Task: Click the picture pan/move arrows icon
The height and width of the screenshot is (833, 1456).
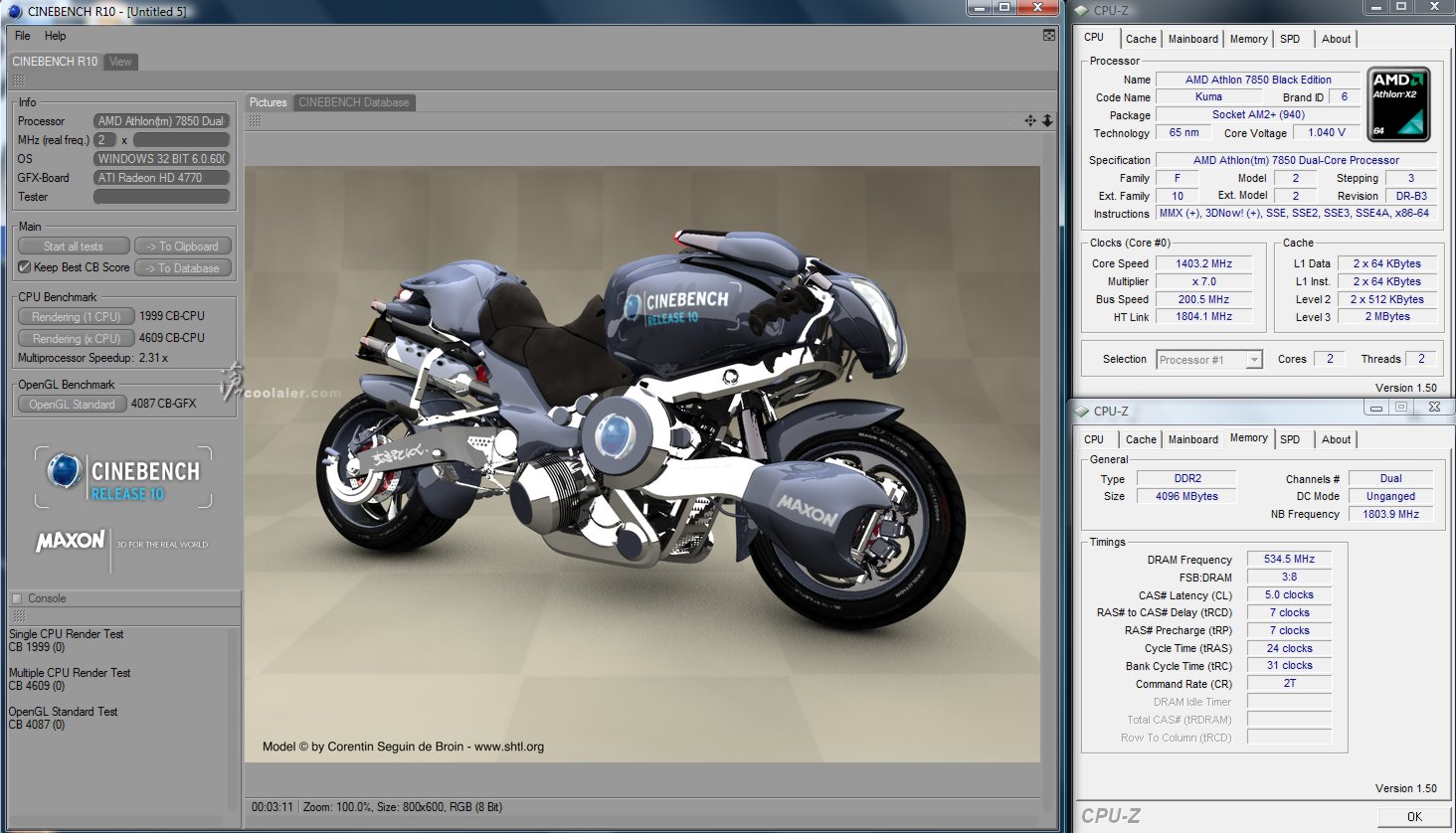Action: (x=1030, y=120)
